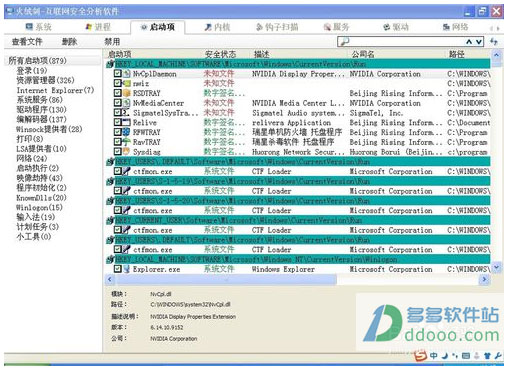510x368 pixels.
Task: Click the Explorer.exe entry icon
Action: pos(126,269)
